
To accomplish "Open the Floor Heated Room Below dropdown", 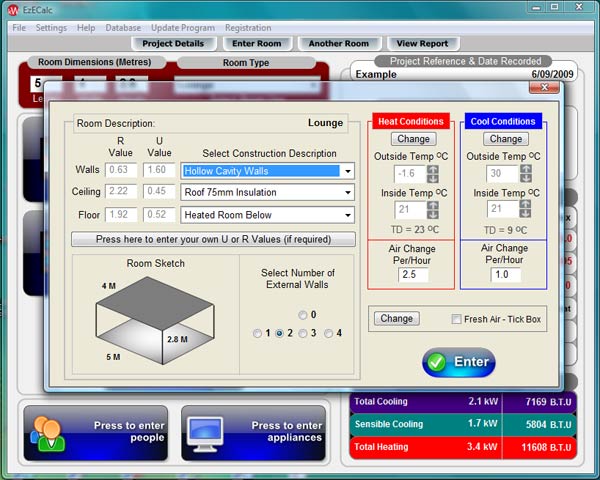I will click(x=347, y=215).
